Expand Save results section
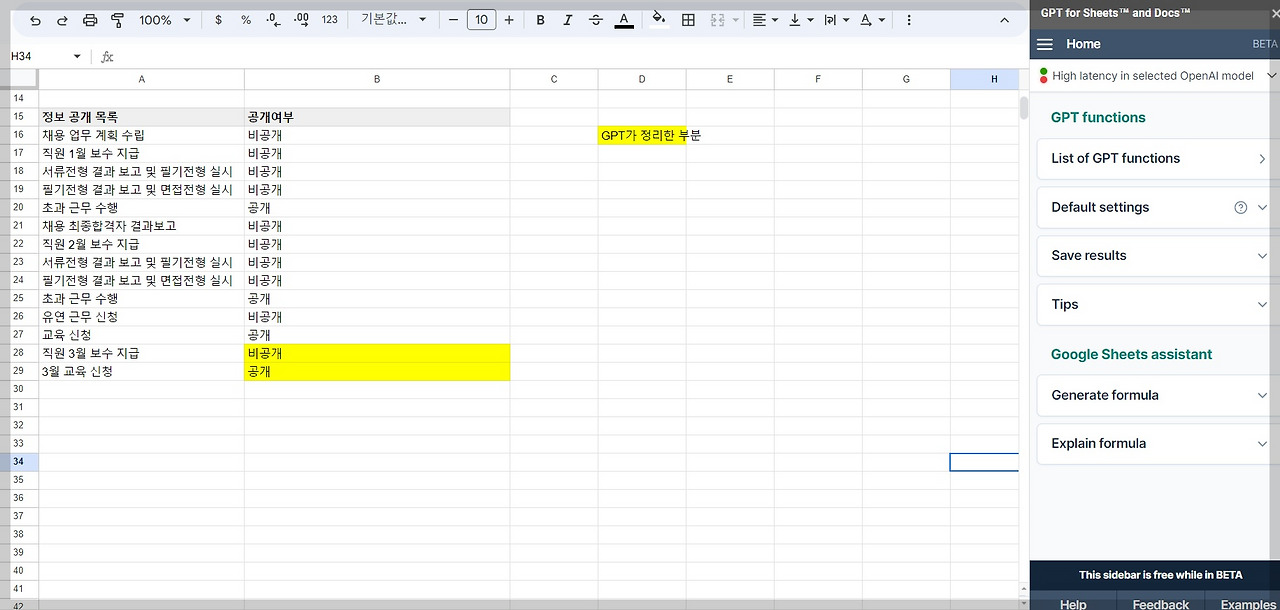The height and width of the screenshot is (610, 1280). click(x=1154, y=256)
